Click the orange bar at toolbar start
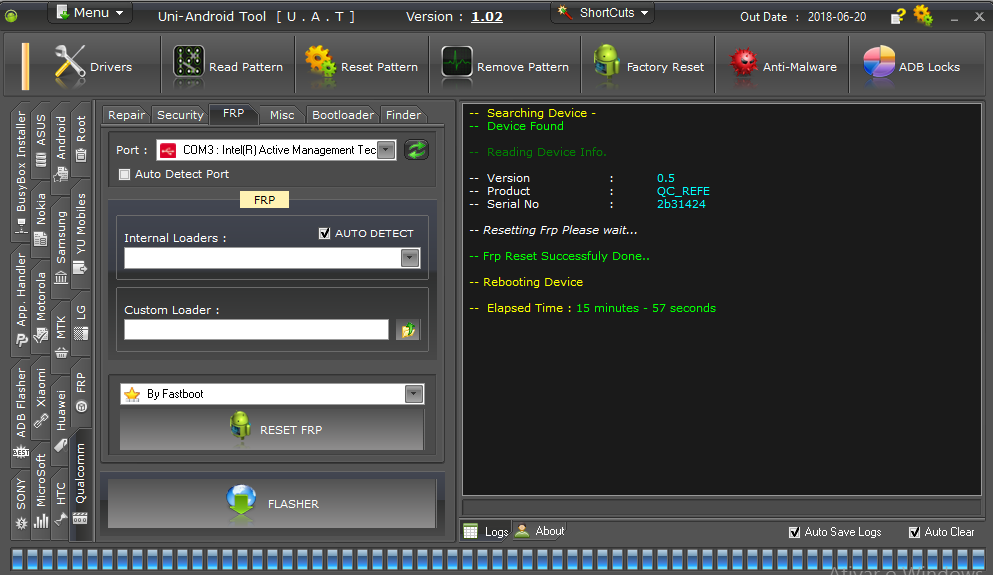This screenshot has width=993, height=575. pos(25,66)
